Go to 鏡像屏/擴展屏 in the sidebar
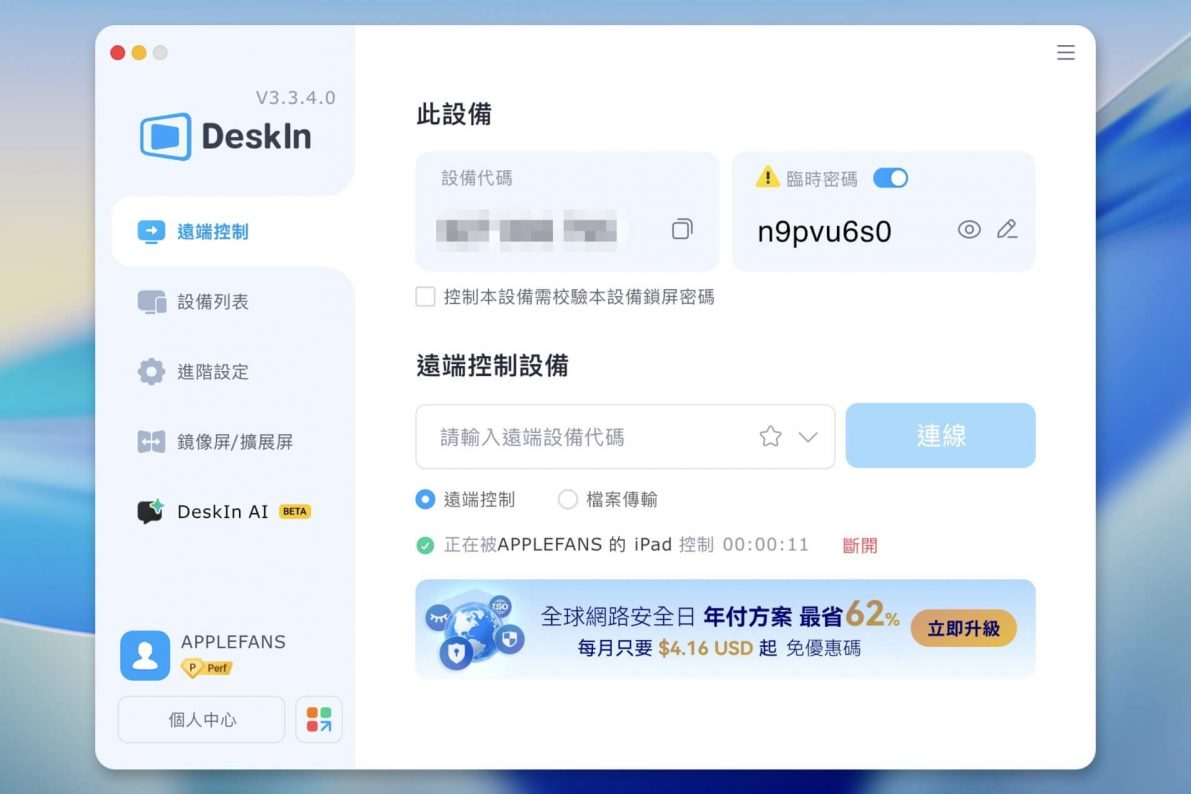The image size is (1191, 794). [x=234, y=442]
